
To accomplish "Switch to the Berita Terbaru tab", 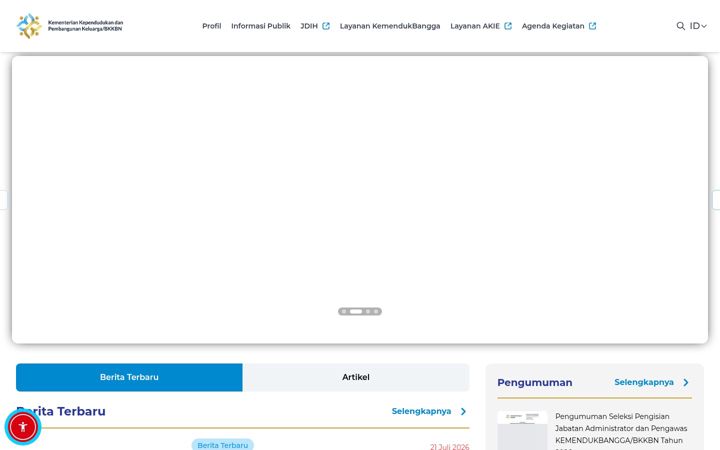I will pos(129,377).
